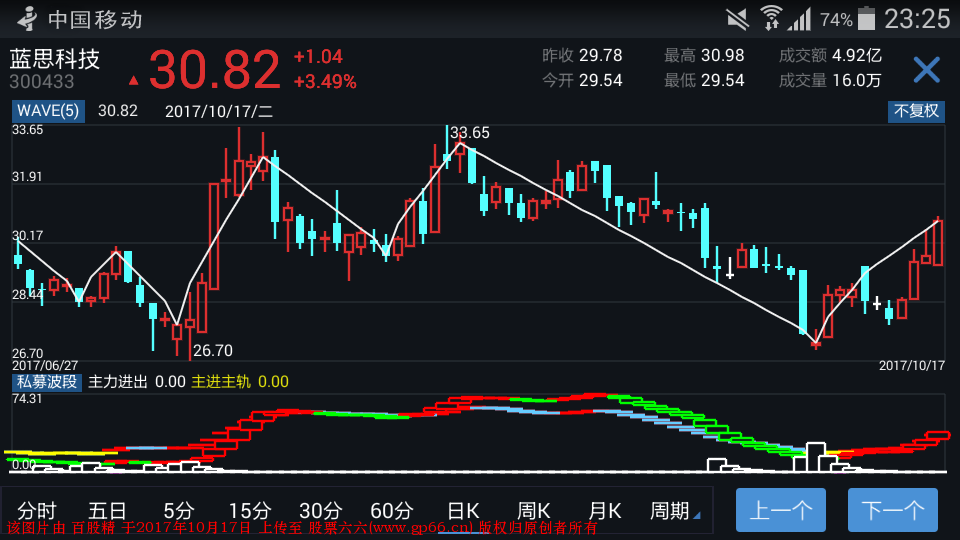Select the 30分 period tab
The image size is (960, 540).
tap(321, 511)
